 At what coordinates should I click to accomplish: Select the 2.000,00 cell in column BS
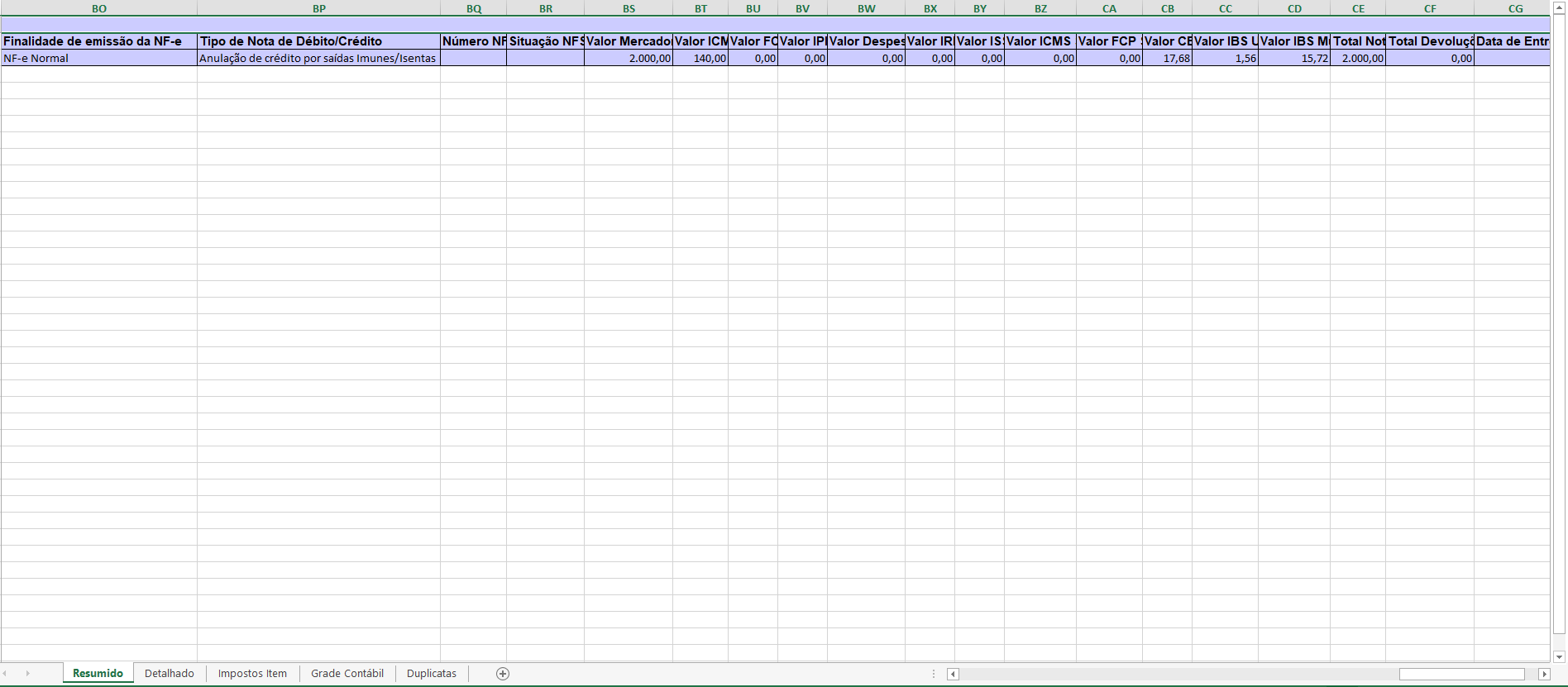(629, 59)
